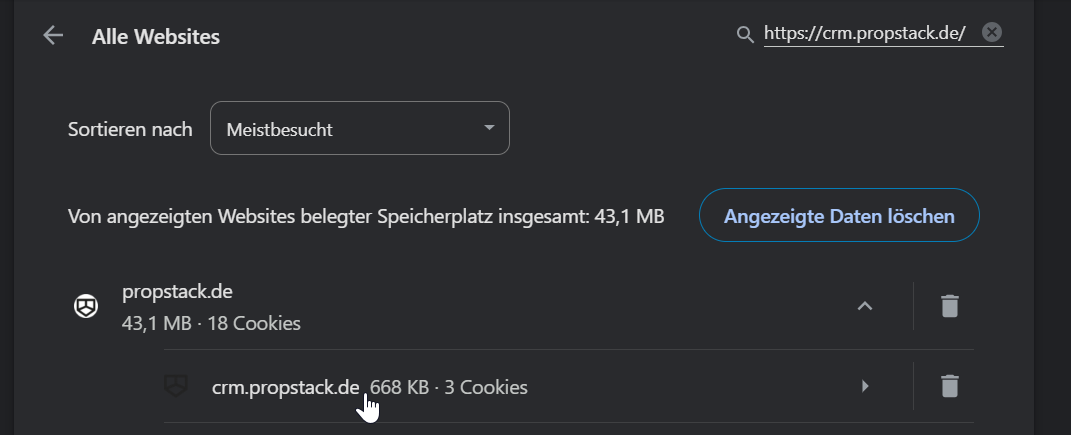Open the Meistbesucht sort dropdown
Image resolution: width=1071 pixels, height=435 pixels.
point(359,129)
